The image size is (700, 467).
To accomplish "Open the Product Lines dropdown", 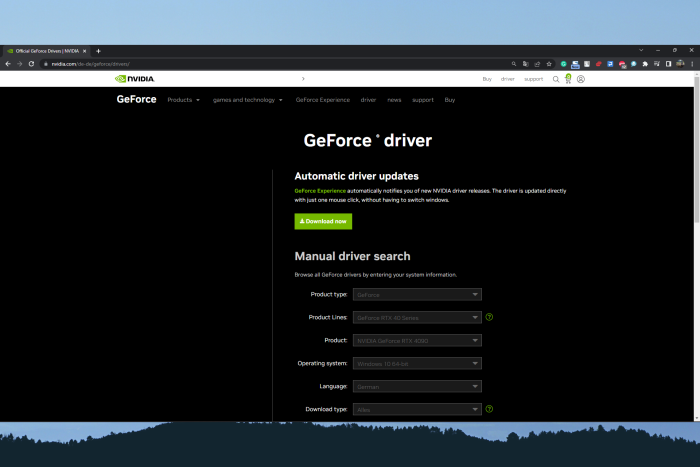I will pyautogui.click(x=417, y=317).
